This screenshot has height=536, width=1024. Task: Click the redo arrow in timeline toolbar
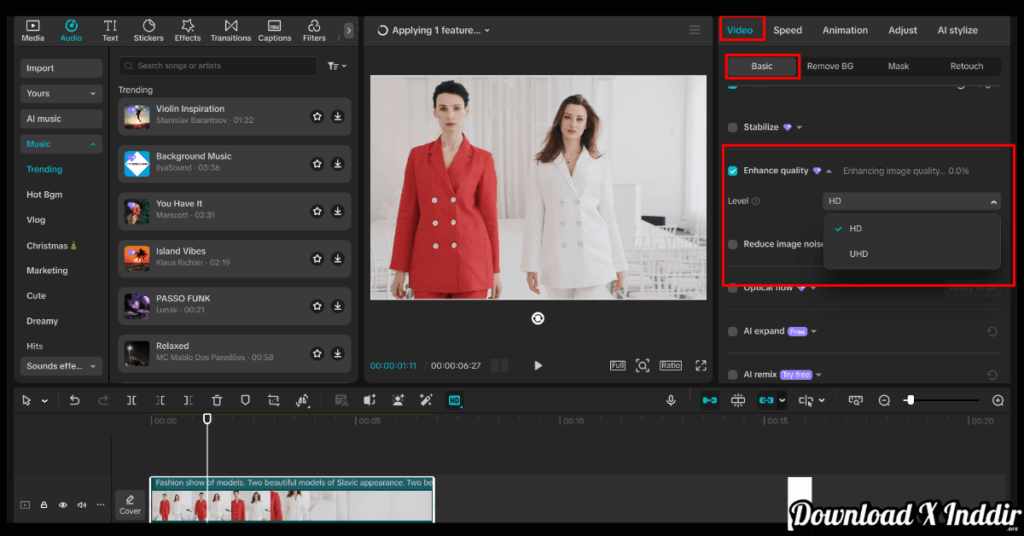coord(103,400)
